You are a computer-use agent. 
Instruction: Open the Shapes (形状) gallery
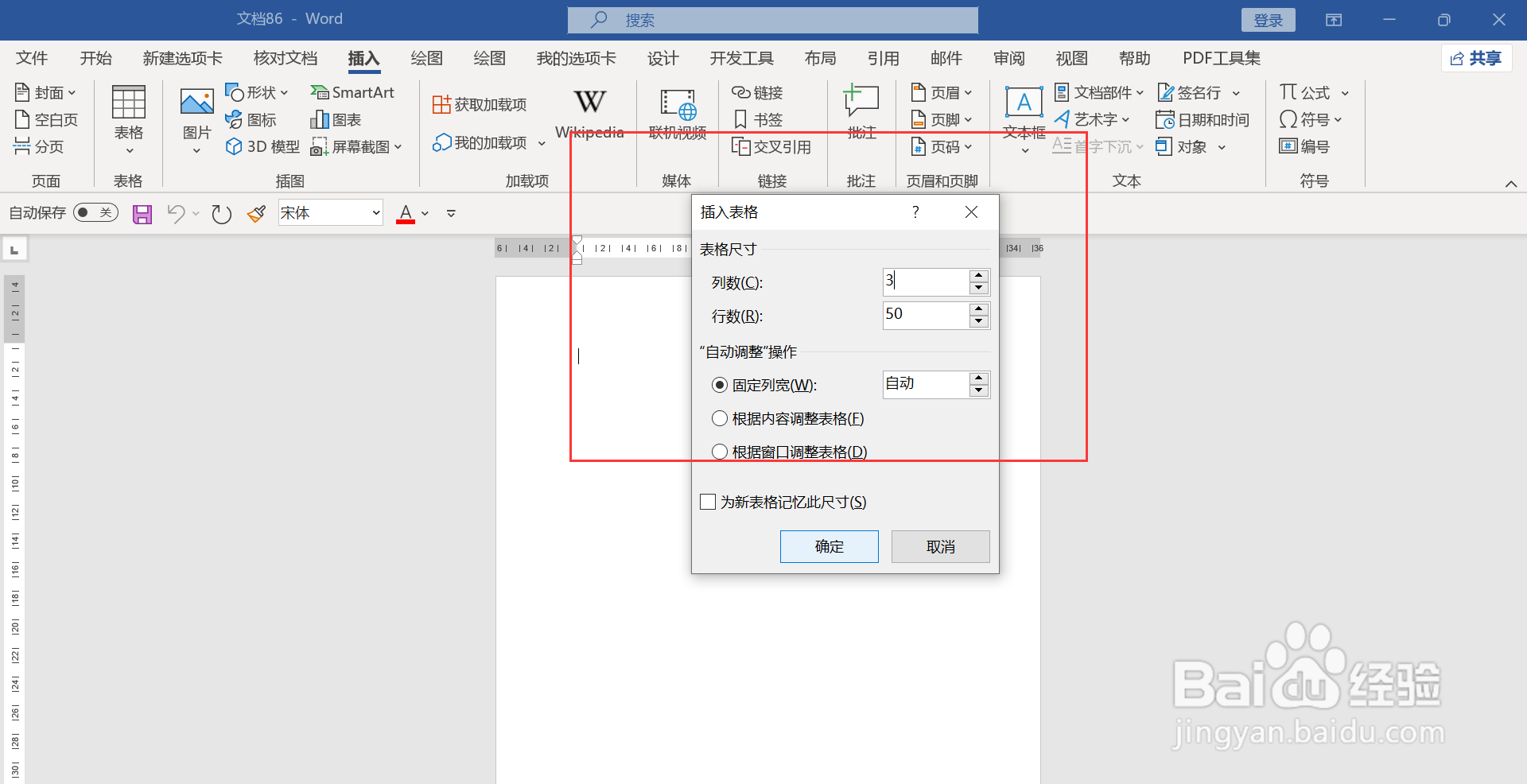[256, 93]
